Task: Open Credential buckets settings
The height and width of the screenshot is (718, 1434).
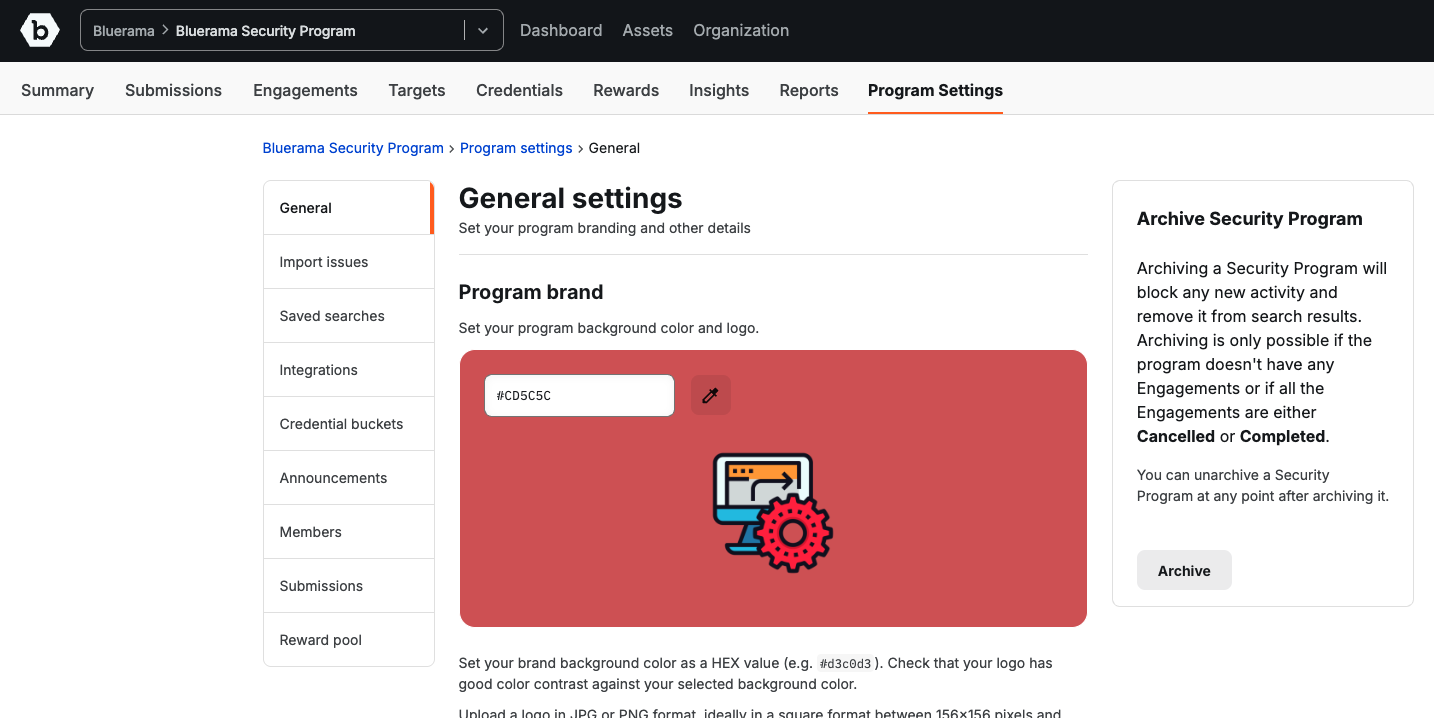Action: (x=341, y=424)
